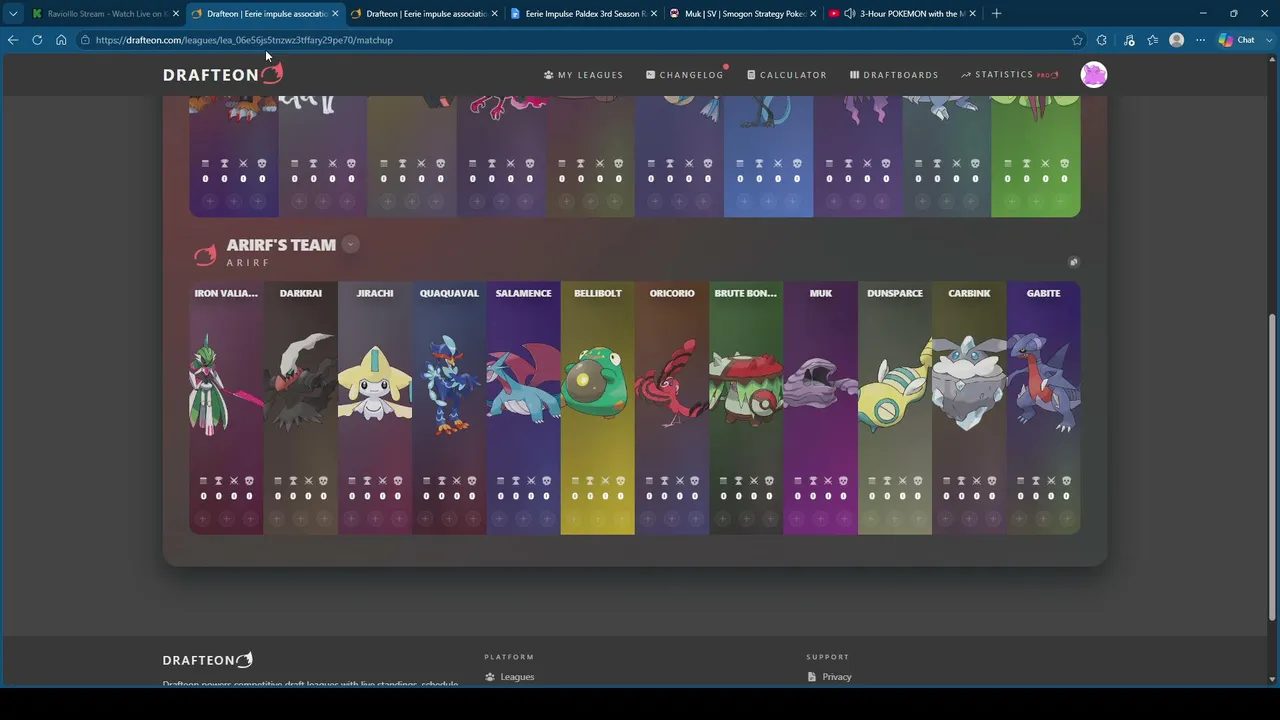Mute the 3-Hour POKEMON tab's audio

(850, 14)
